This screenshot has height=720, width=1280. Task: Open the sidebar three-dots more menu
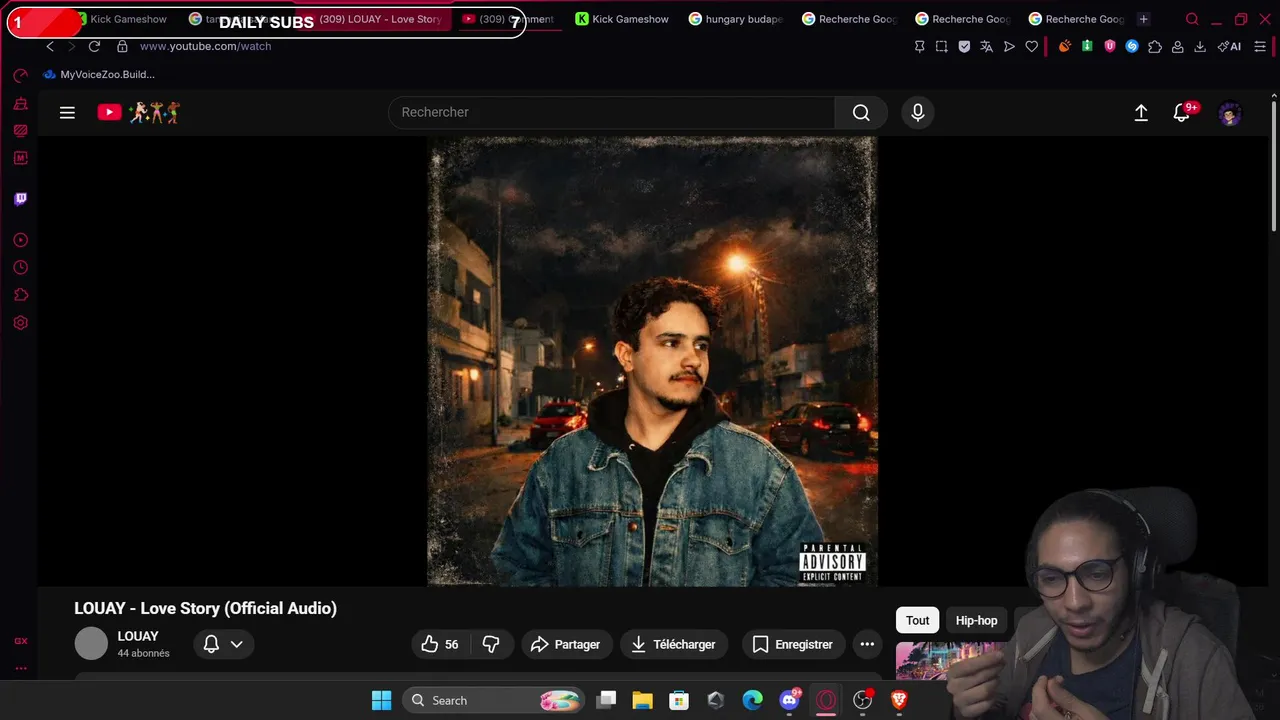click(20, 668)
